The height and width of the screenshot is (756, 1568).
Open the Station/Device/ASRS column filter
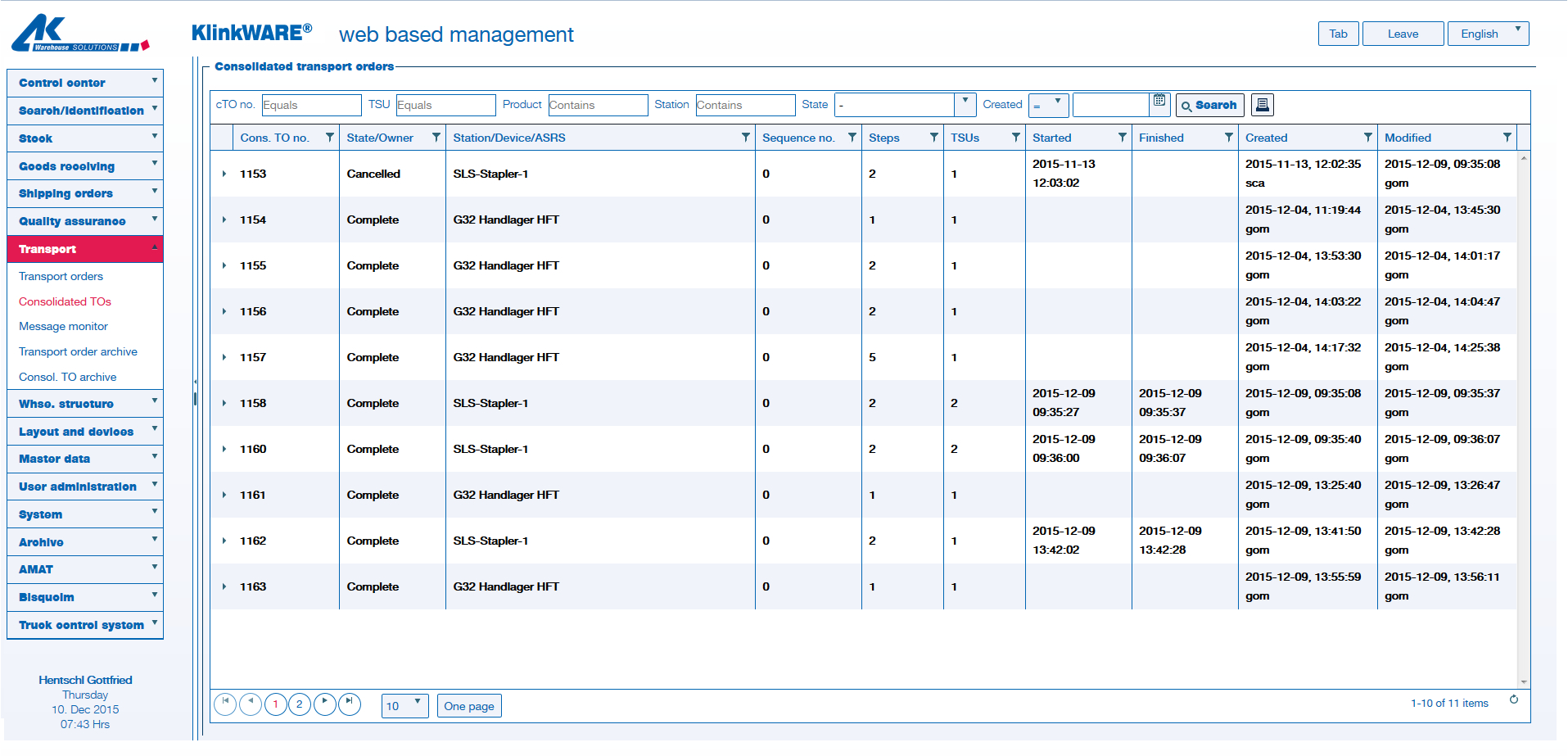click(746, 138)
